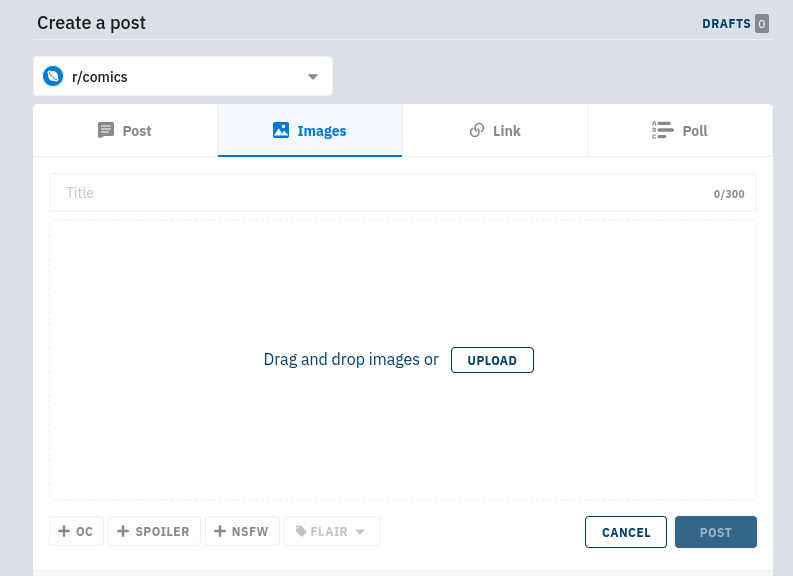Click the "Drag and drop images or" text

(x=351, y=360)
